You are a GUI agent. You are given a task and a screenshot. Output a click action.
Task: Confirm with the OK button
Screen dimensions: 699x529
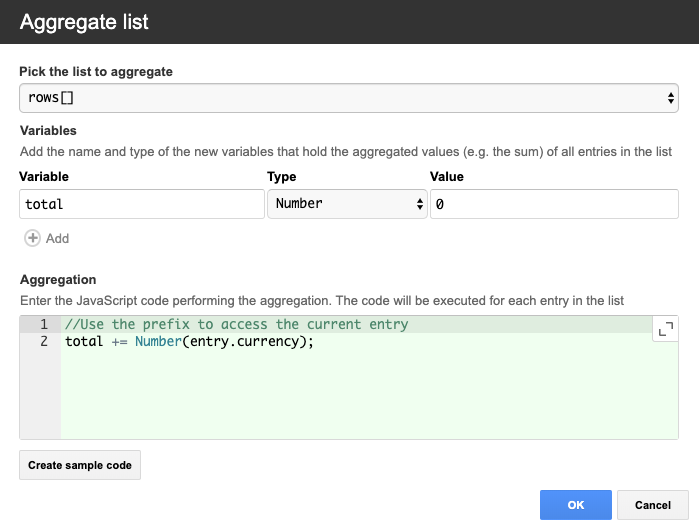pos(576,505)
